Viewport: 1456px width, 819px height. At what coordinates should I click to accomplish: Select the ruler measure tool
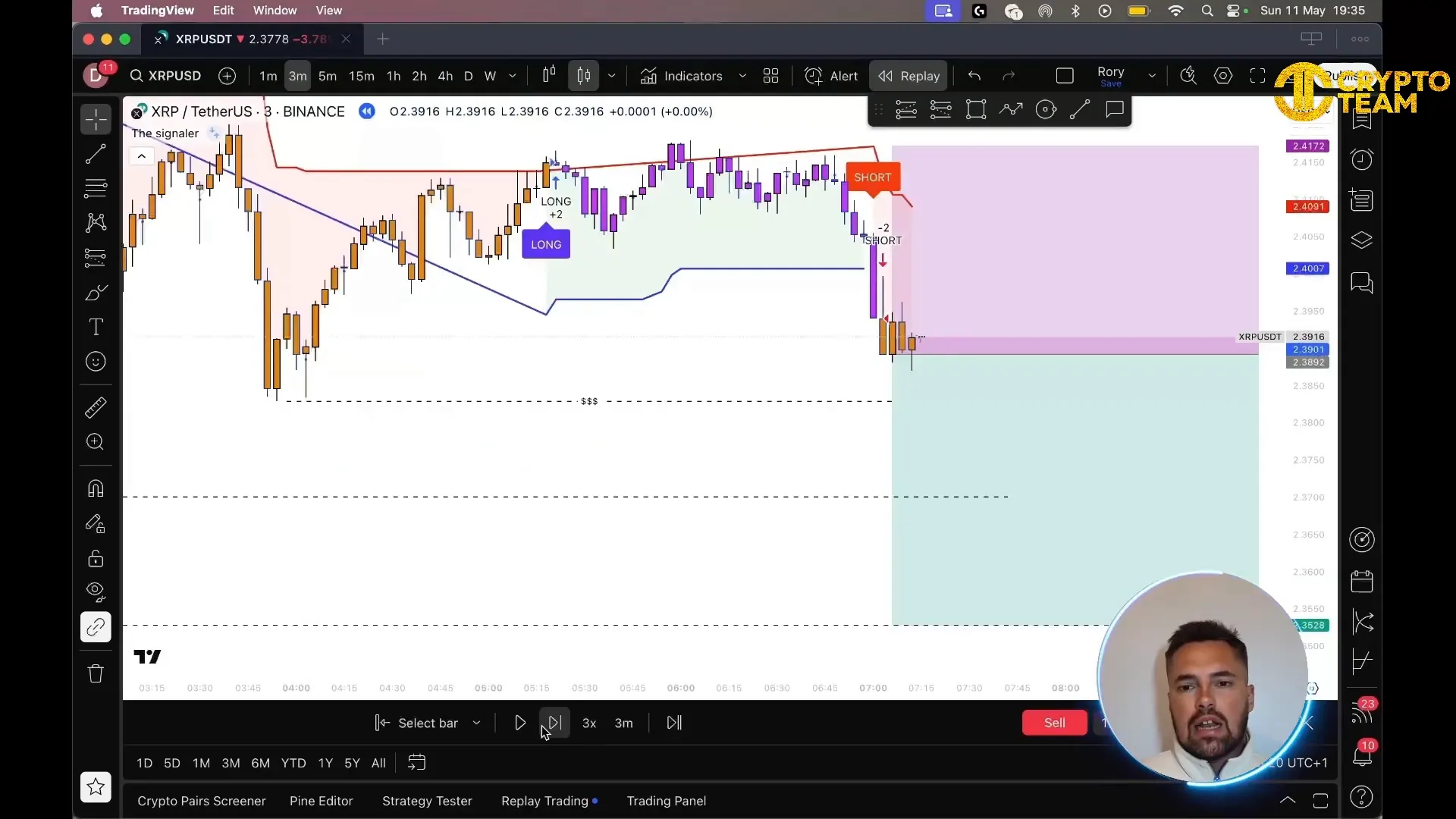(96, 408)
